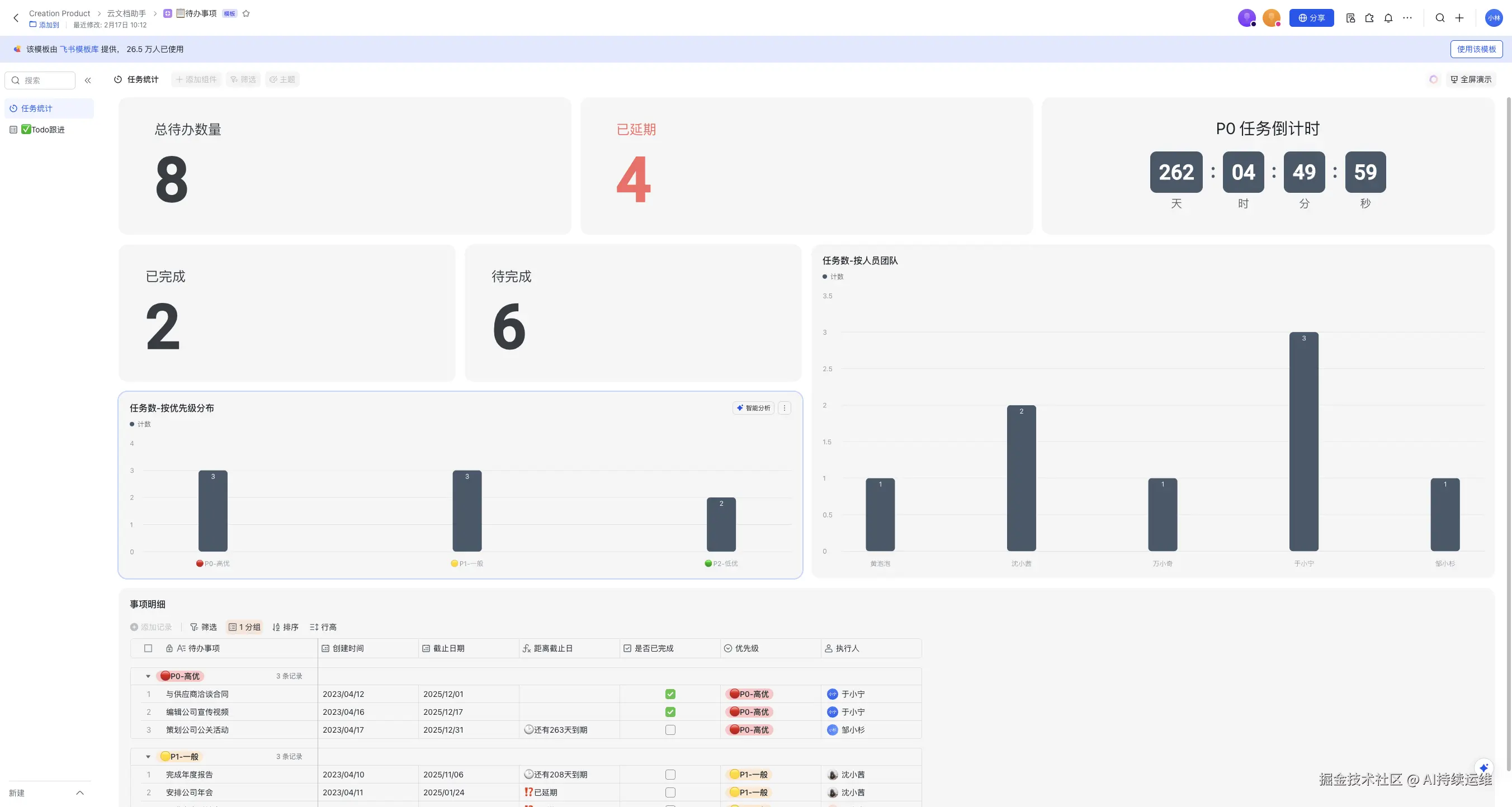Open chart options on priority distribution card

tap(784, 408)
